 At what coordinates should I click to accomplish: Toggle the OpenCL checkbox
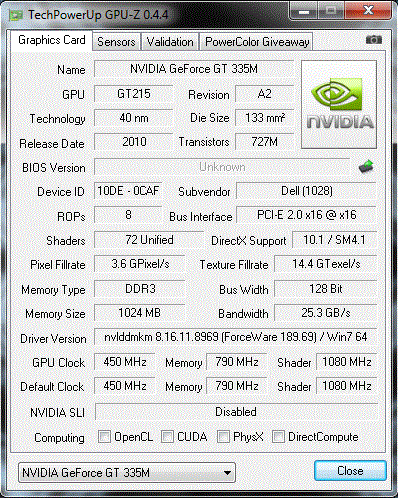(104, 437)
